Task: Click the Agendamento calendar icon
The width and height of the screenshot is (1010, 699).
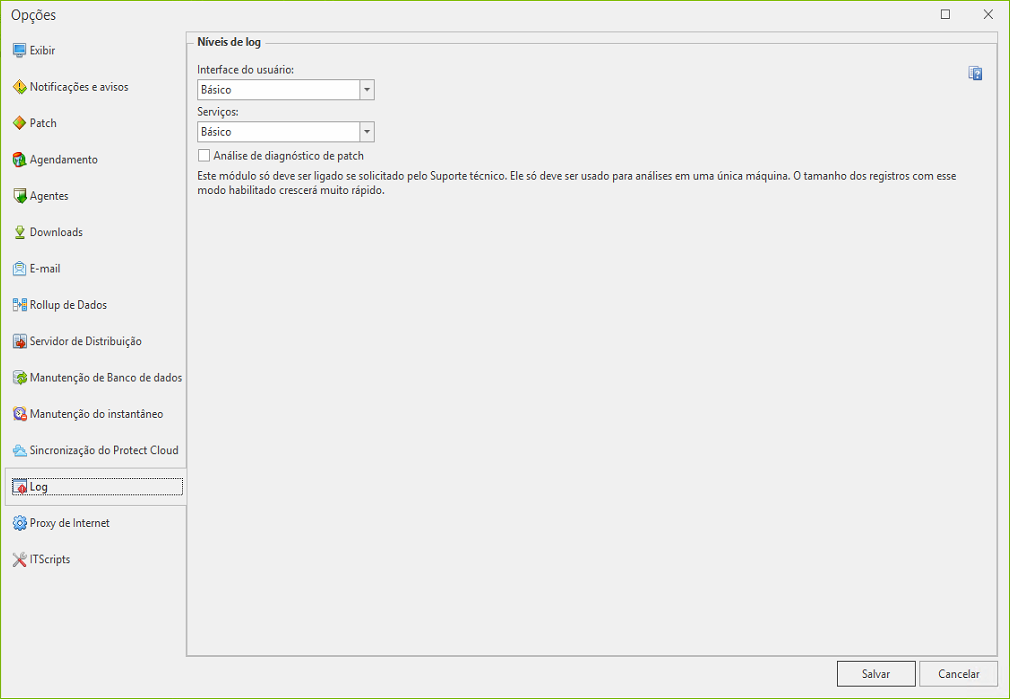Action: (x=19, y=160)
